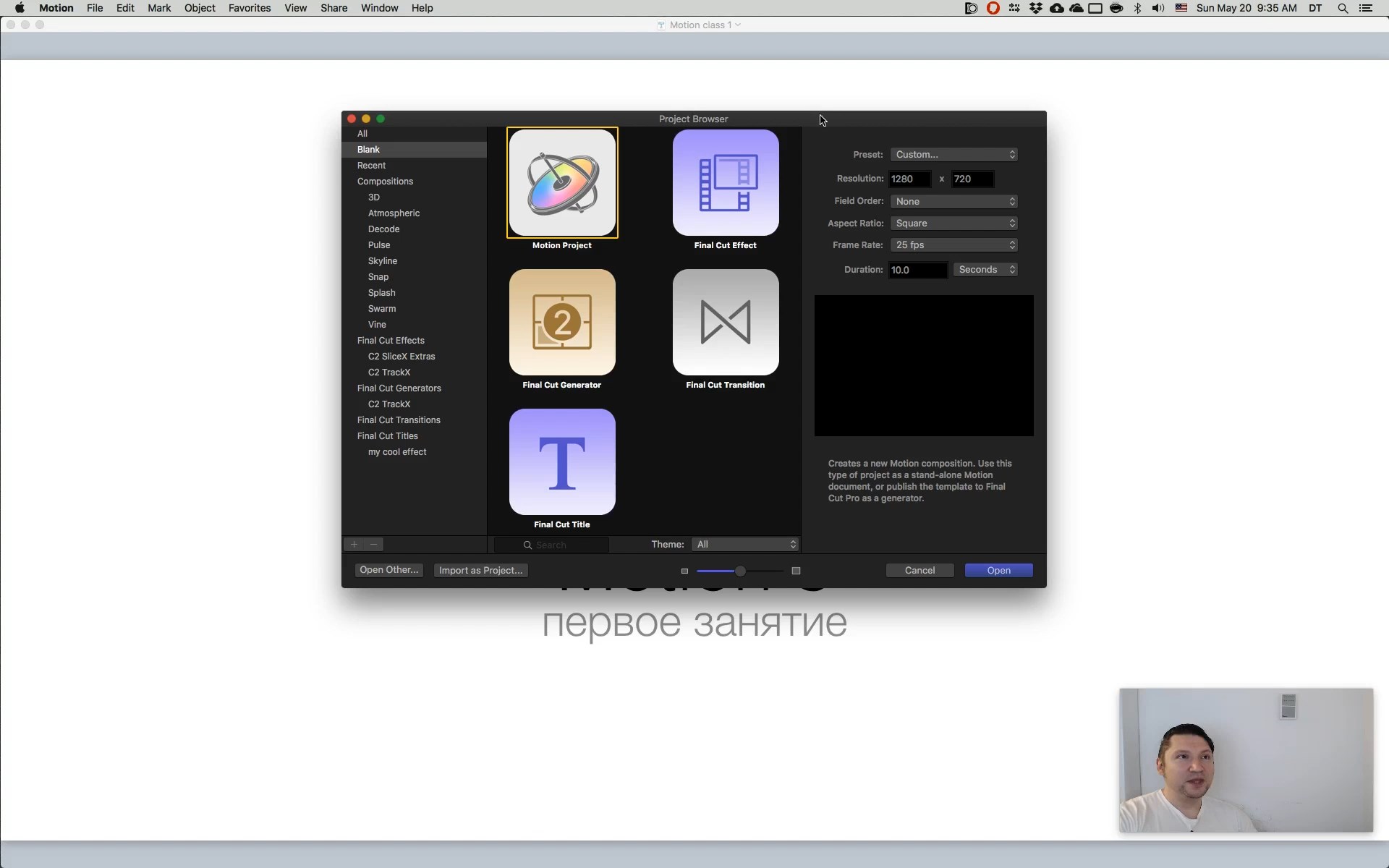Click the thumbnail size slider
1389x868 pixels.
(x=739, y=571)
